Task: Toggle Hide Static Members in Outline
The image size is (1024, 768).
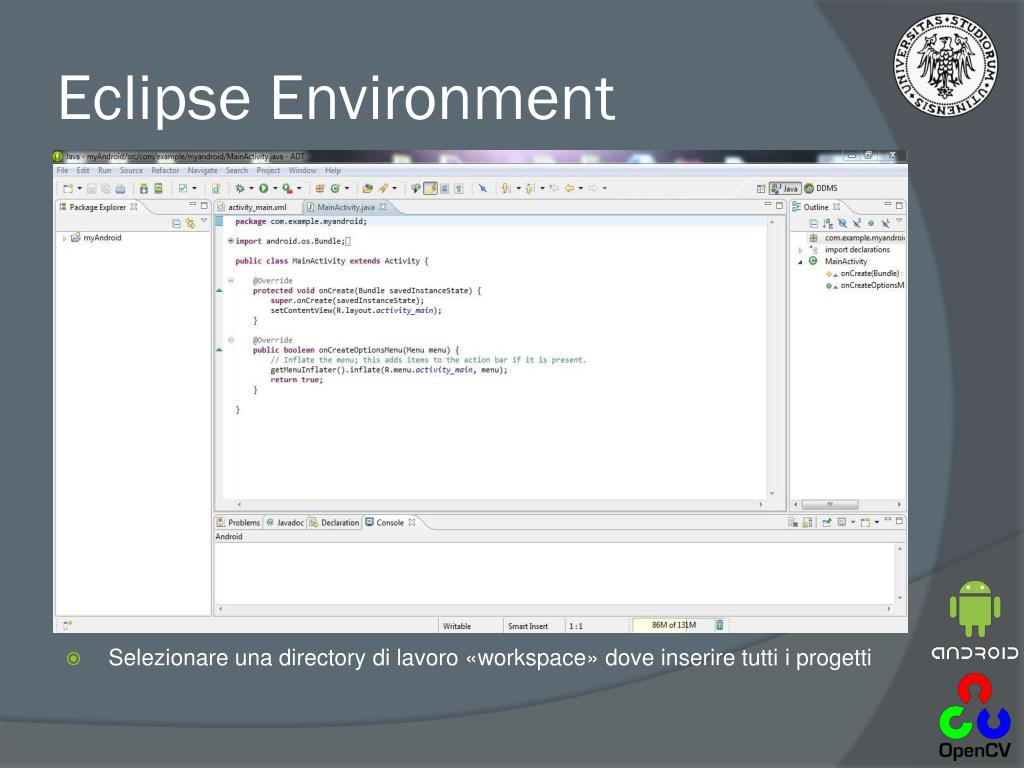Action: pyautogui.click(x=856, y=223)
